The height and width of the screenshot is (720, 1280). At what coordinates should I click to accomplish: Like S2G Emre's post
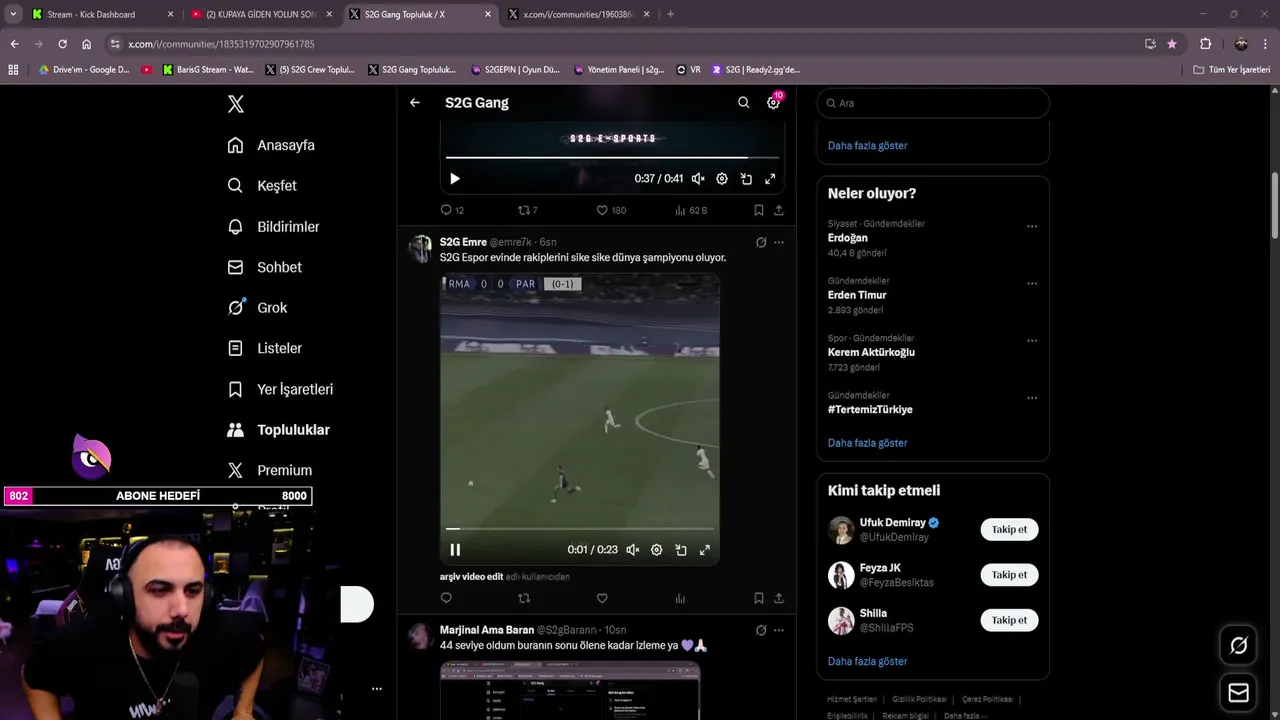pos(602,598)
